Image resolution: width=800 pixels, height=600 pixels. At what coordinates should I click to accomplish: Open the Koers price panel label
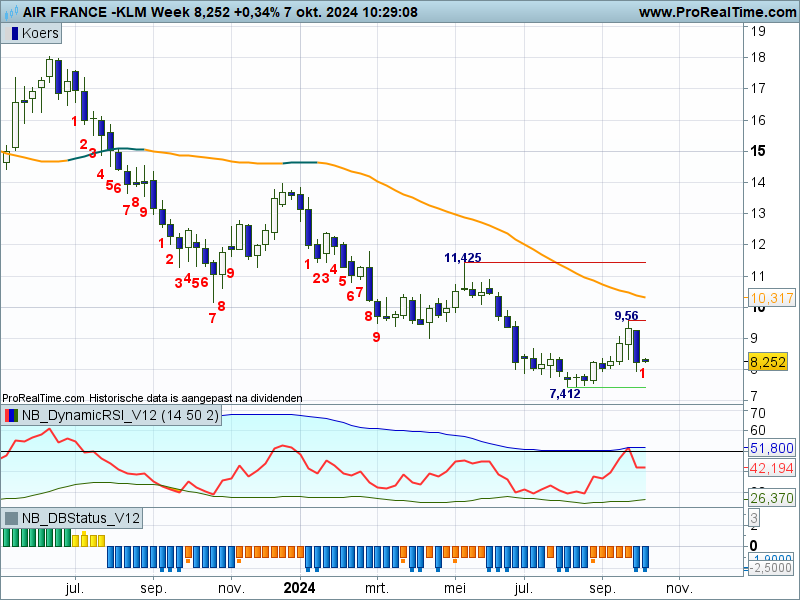point(39,33)
